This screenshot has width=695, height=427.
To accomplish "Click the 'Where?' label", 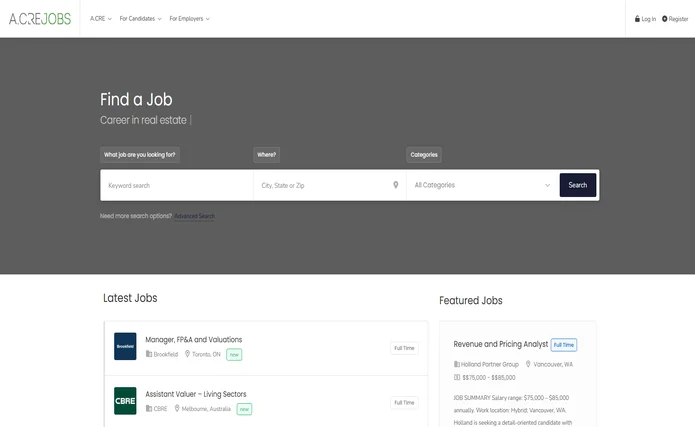I will pos(266,155).
